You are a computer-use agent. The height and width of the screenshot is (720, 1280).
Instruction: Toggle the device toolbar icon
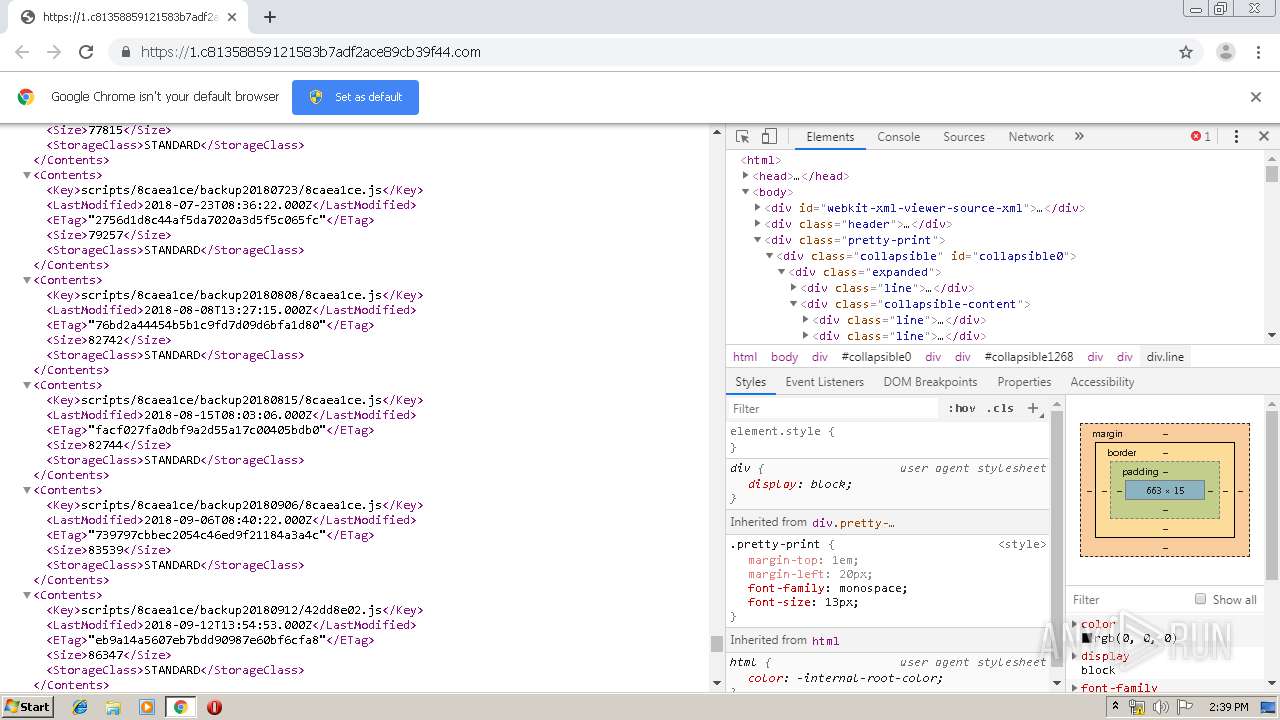click(x=769, y=137)
